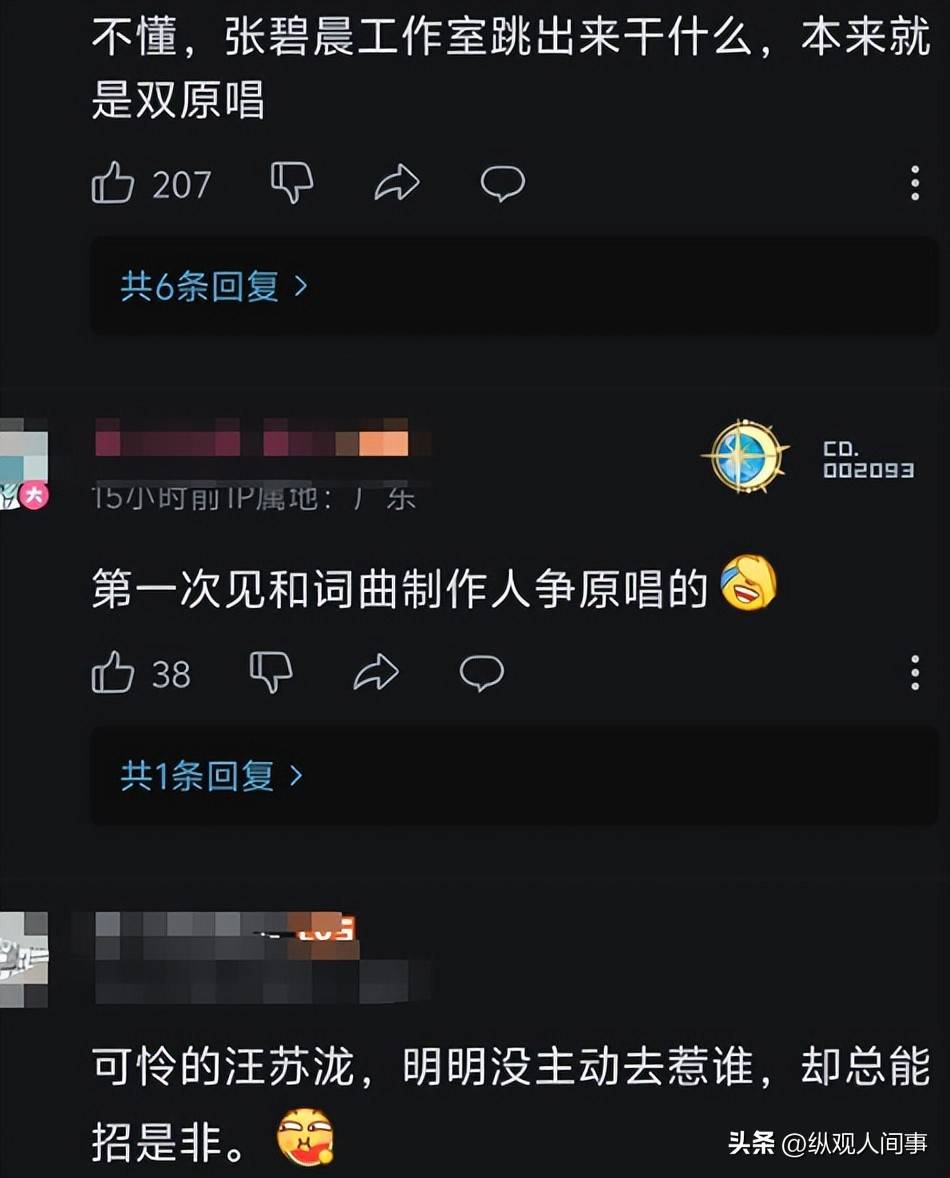Expand the 共6条回复 thread
Viewport: 950px width, 1178px height.
(514, 286)
